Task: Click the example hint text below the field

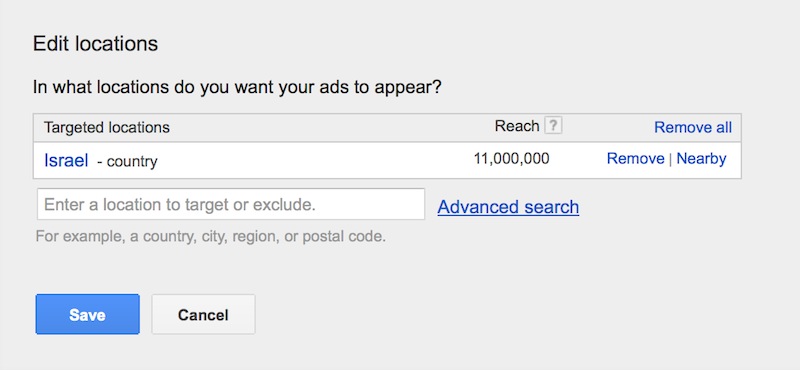Action: pos(210,237)
